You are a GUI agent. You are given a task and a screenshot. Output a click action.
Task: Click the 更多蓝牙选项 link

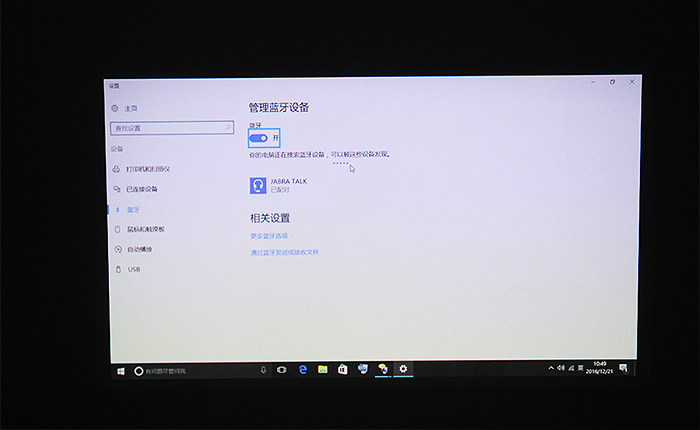click(268, 236)
